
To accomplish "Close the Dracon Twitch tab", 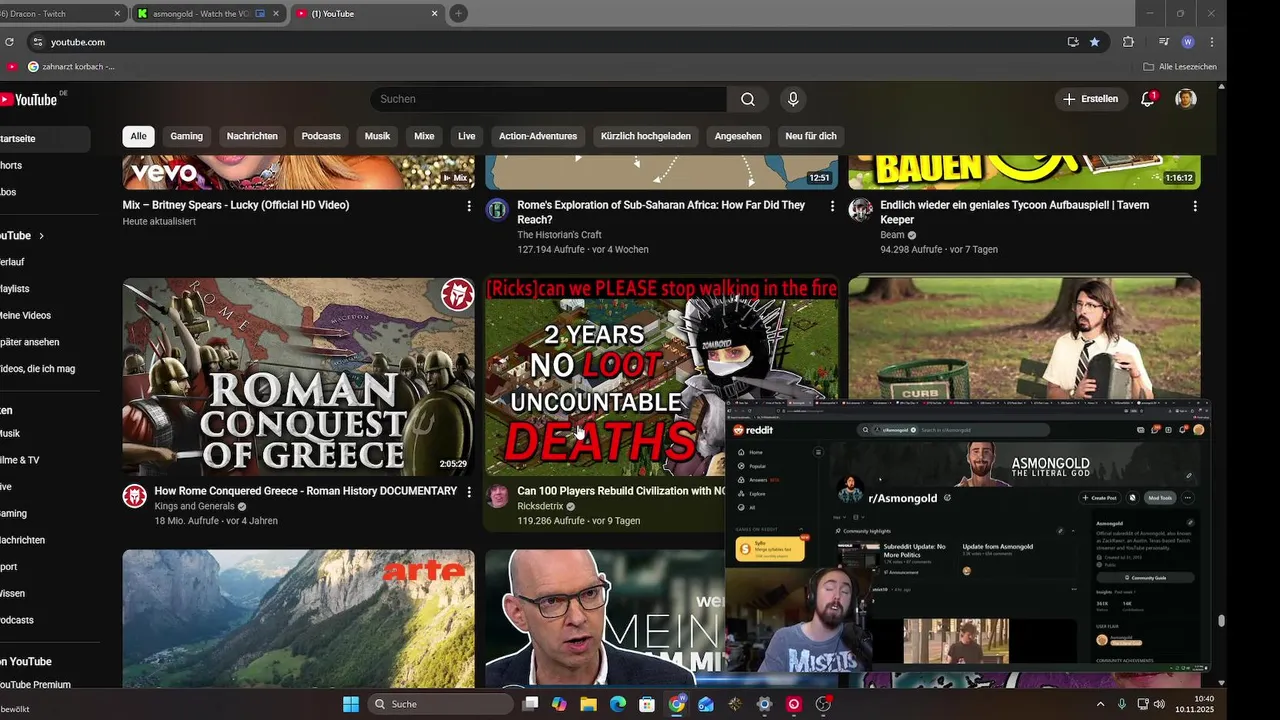I will click(117, 14).
